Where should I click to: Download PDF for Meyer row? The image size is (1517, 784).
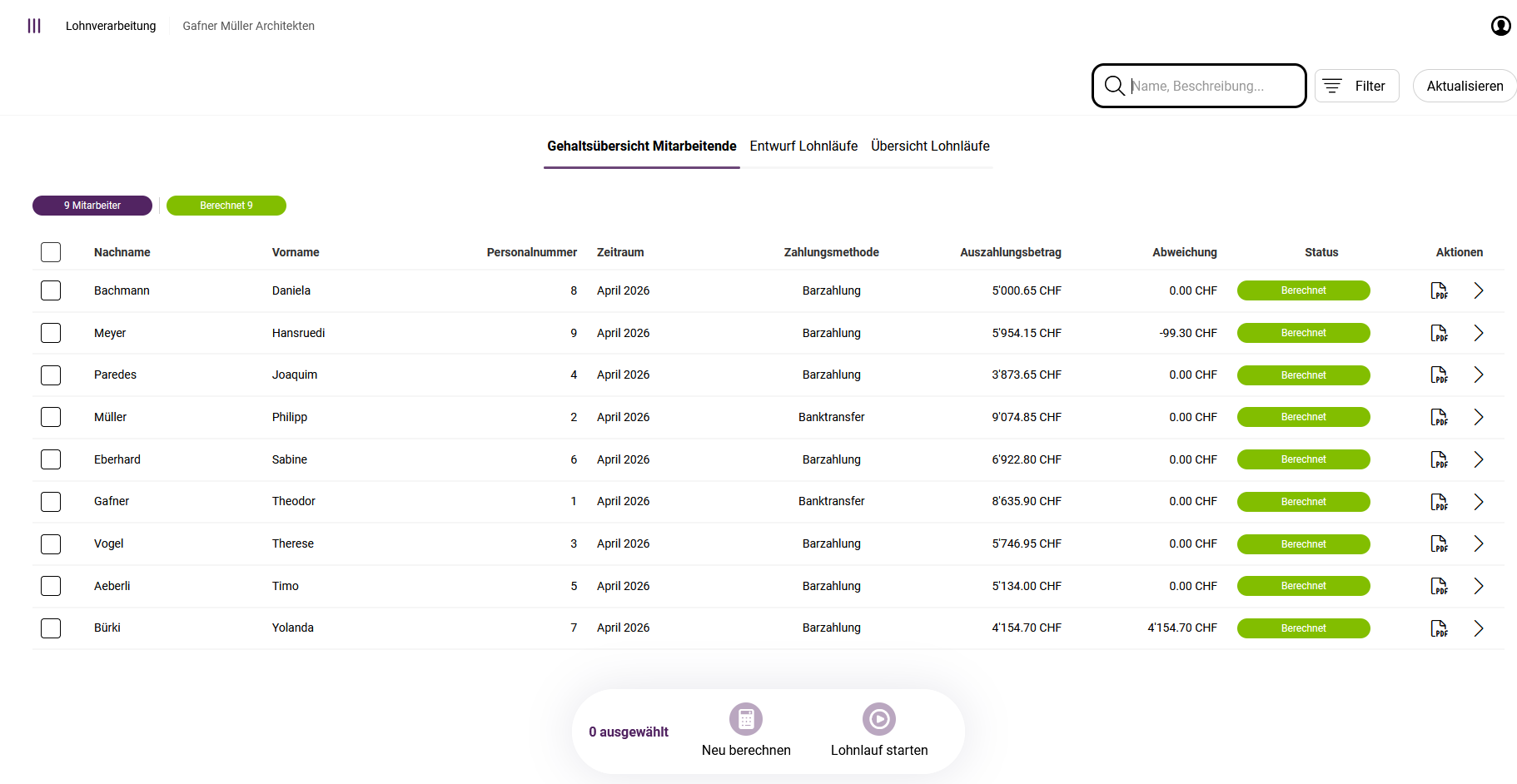pyautogui.click(x=1440, y=333)
